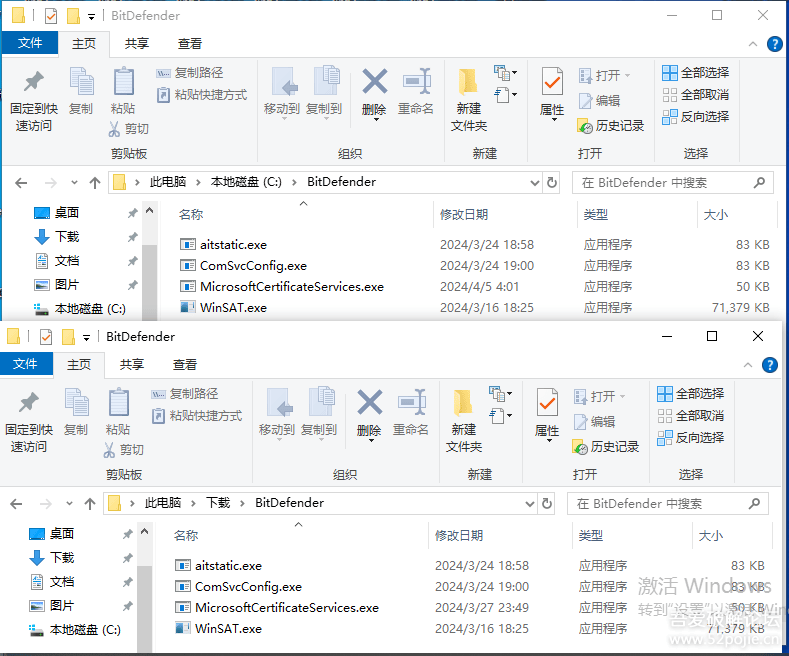Image resolution: width=789 pixels, height=656 pixels.
Task: Open the 文件 tab in the bottom window
Action: tap(25, 364)
